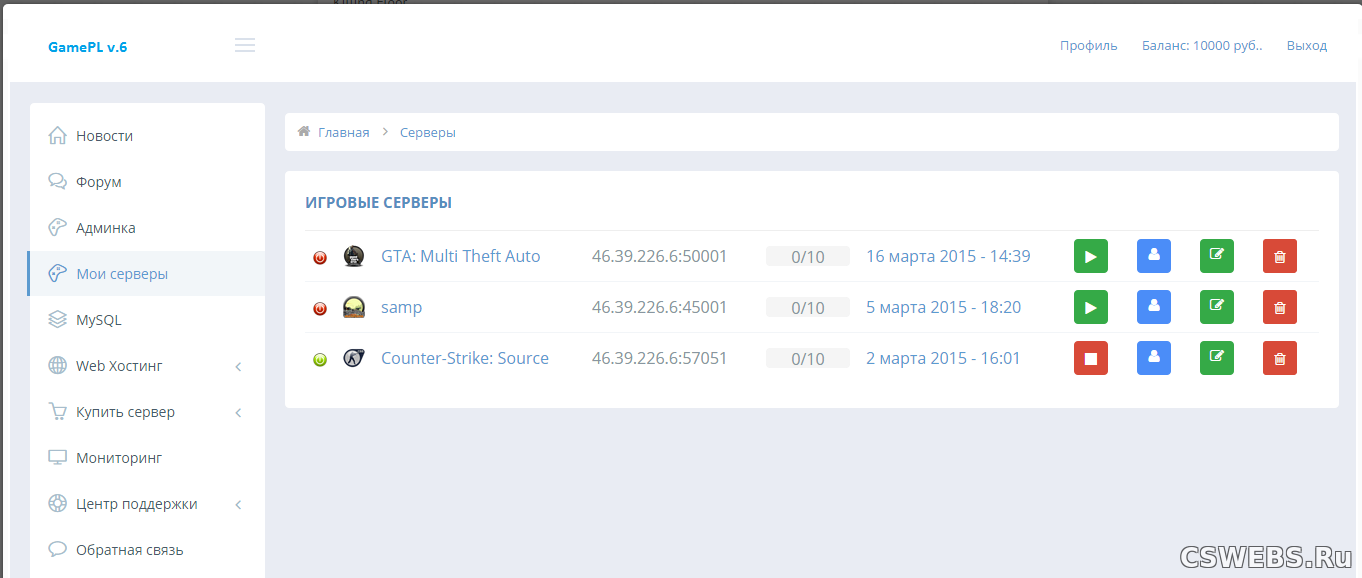This screenshot has height=578, width=1362.
Task: Delete the Counter-Strike: Source server
Action: click(1280, 358)
